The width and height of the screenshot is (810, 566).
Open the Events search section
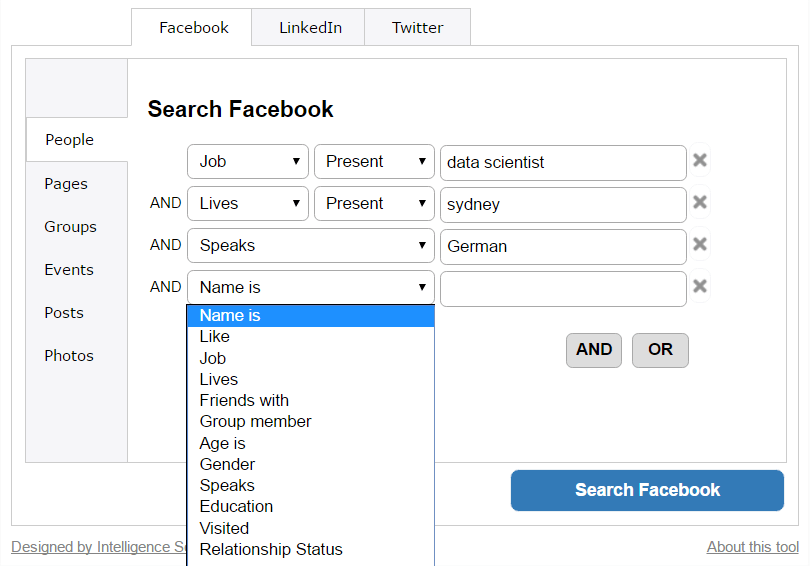tap(69, 270)
